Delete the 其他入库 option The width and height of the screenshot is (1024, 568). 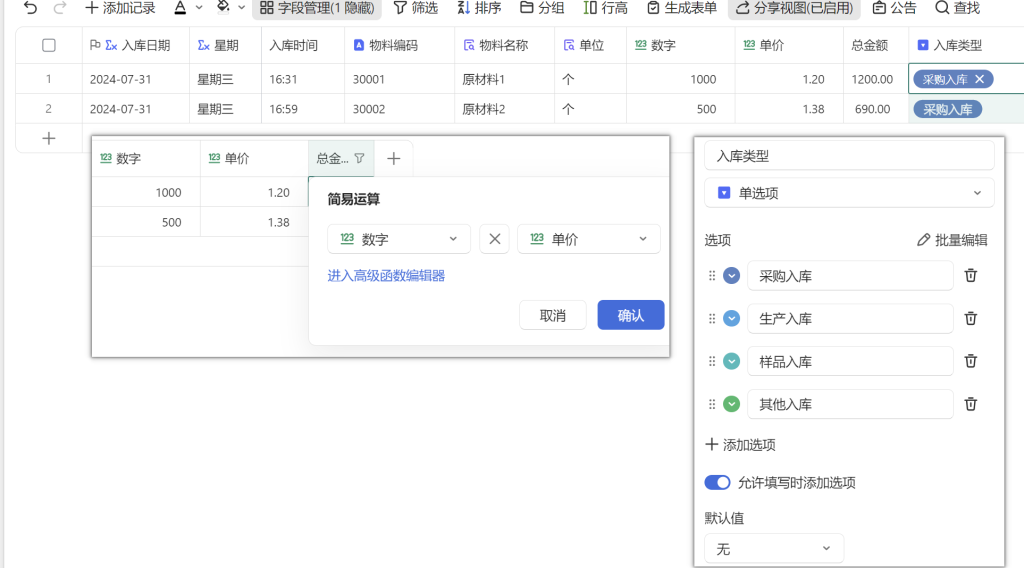click(x=971, y=404)
